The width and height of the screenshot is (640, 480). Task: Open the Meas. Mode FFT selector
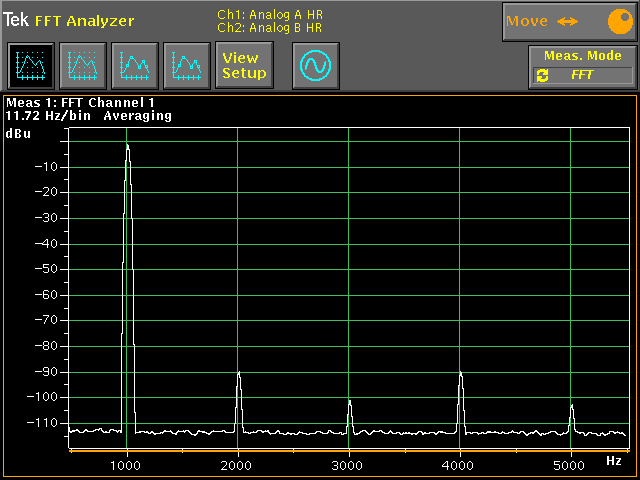tap(583, 75)
